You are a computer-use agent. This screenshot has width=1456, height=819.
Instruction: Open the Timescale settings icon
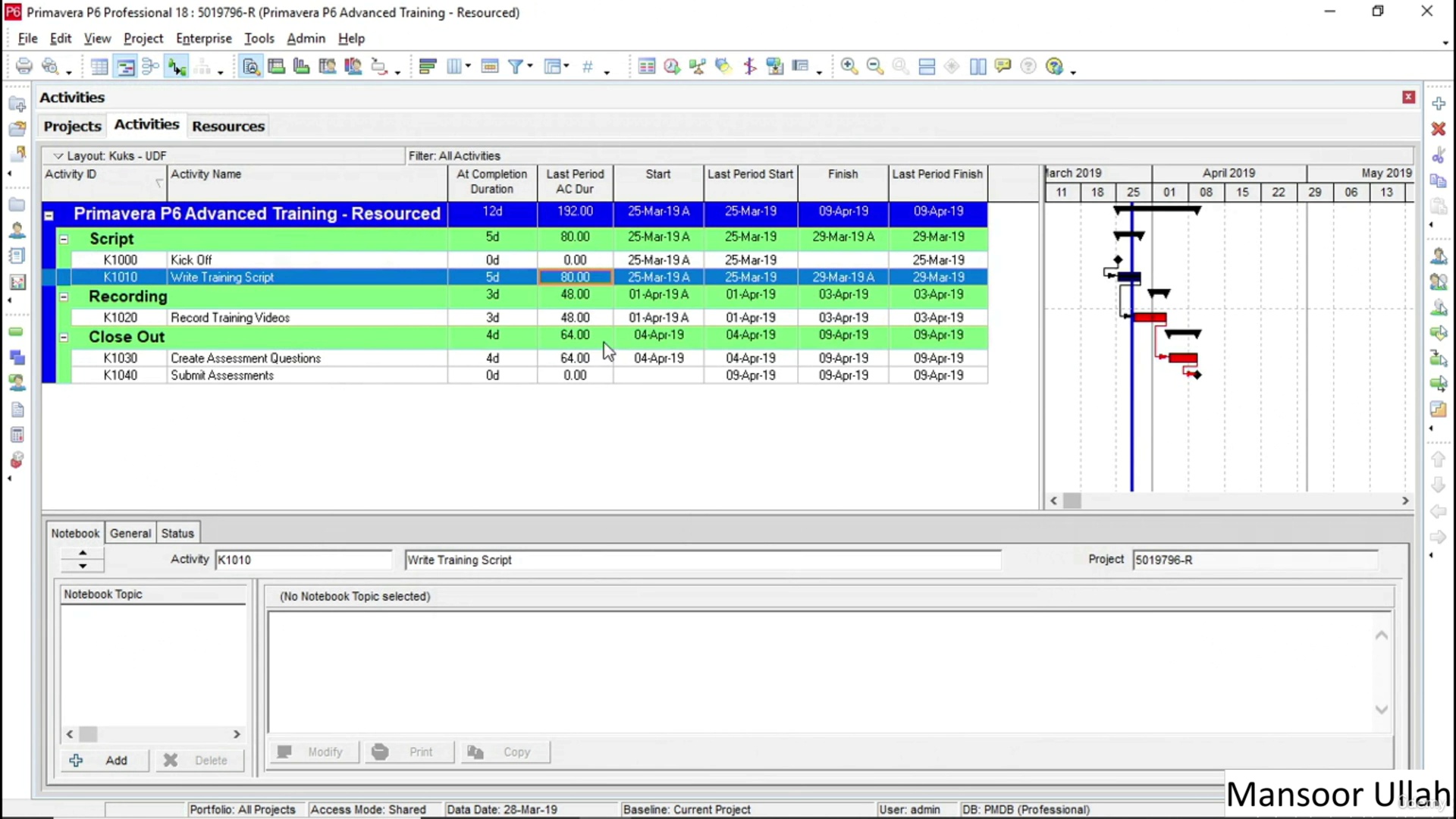click(490, 67)
